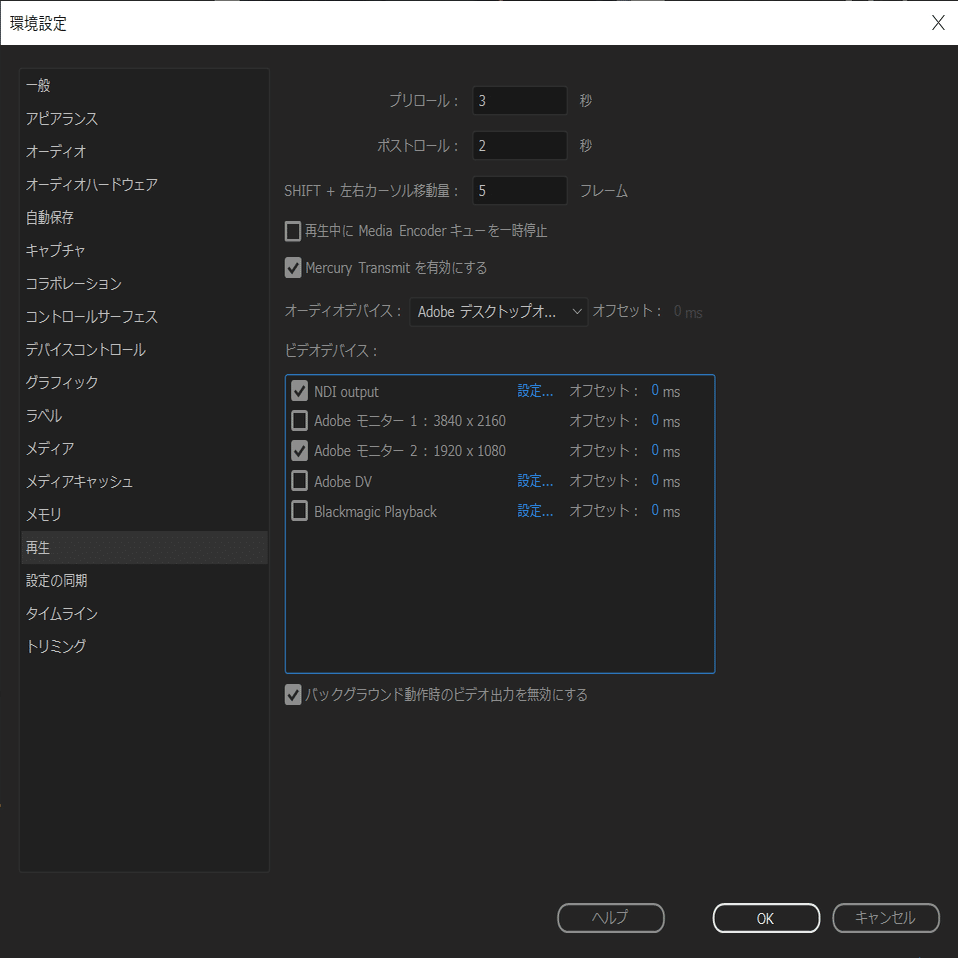Toggle Mercury Transmit を有効にする checkbox
This screenshot has width=958, height=958.
click(x=293, y=268)
